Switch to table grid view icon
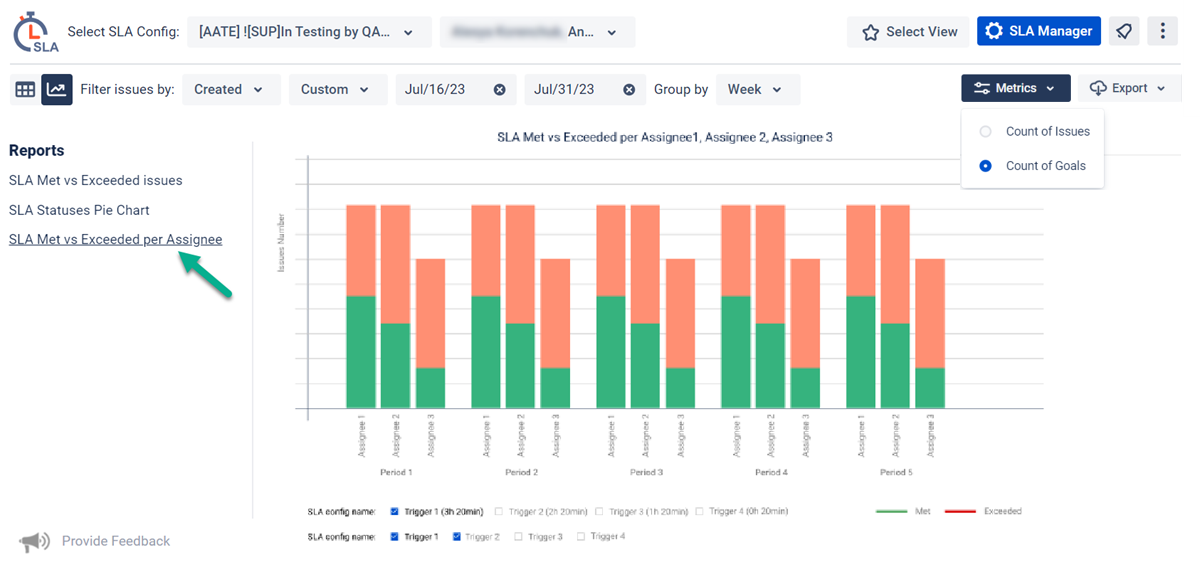Image resolution: width=1200 pixels, height=562 pixels. (x=25, y=90)
